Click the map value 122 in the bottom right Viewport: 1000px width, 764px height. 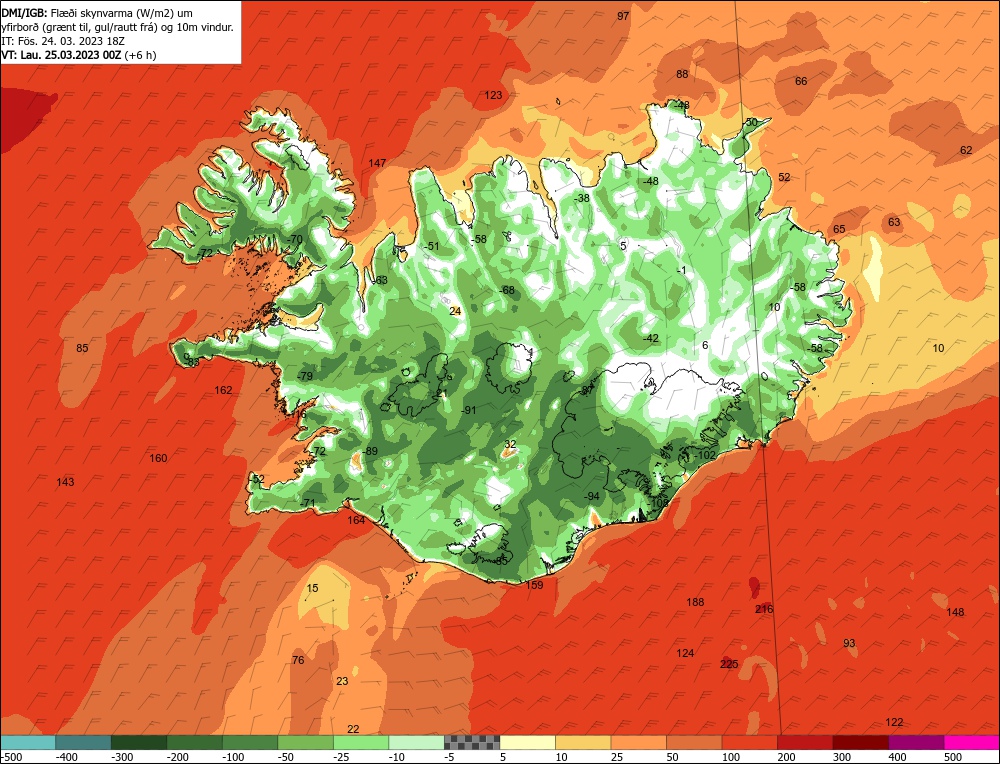pyautogui.click(x=894, y=722)
